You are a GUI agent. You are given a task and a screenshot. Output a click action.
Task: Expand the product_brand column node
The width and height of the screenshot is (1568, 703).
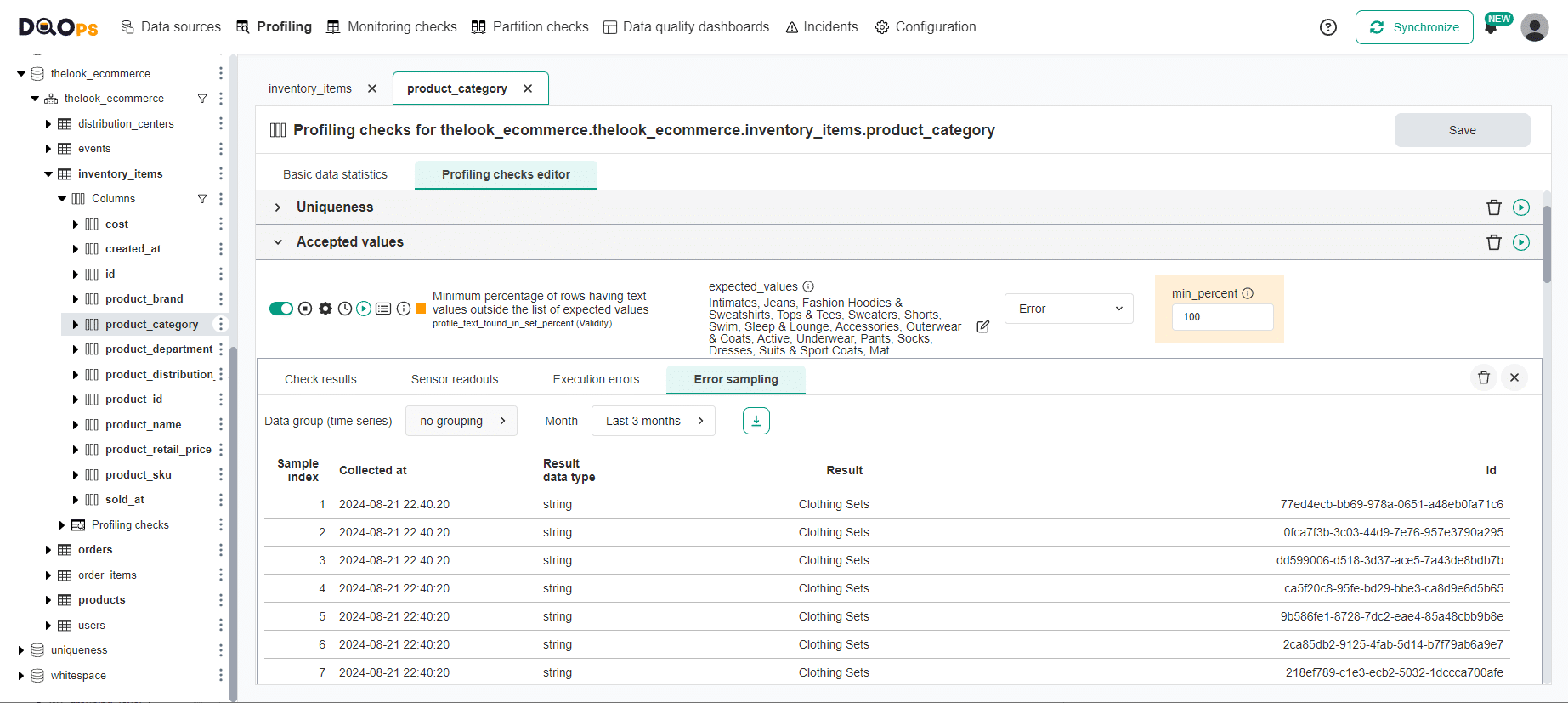pos(76,299)
